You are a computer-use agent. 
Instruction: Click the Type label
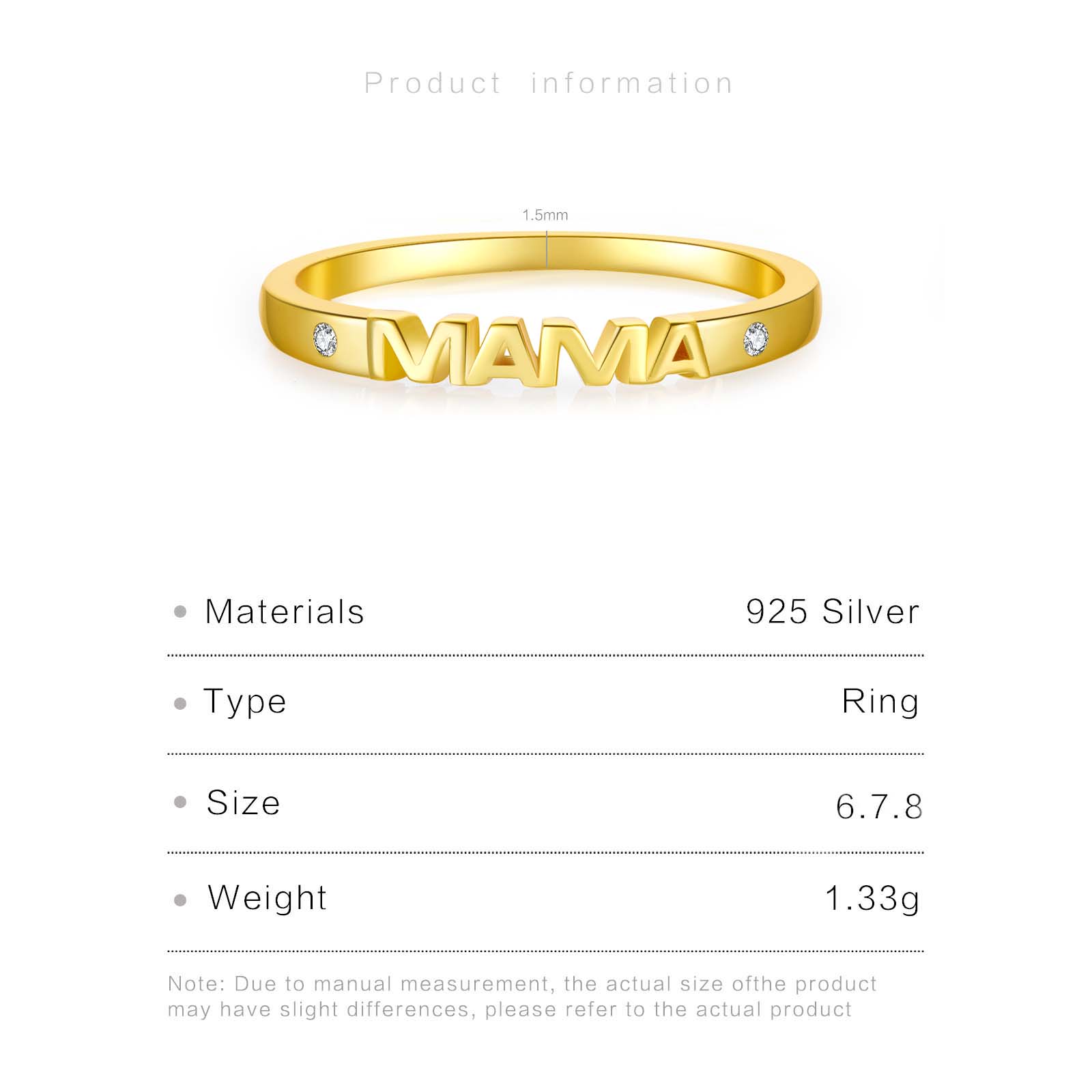point(245,703)
